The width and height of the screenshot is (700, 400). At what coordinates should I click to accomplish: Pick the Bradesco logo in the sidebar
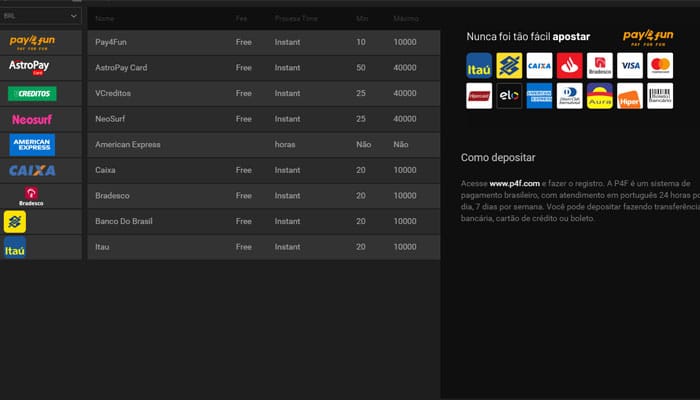click(x=31, y=196)
